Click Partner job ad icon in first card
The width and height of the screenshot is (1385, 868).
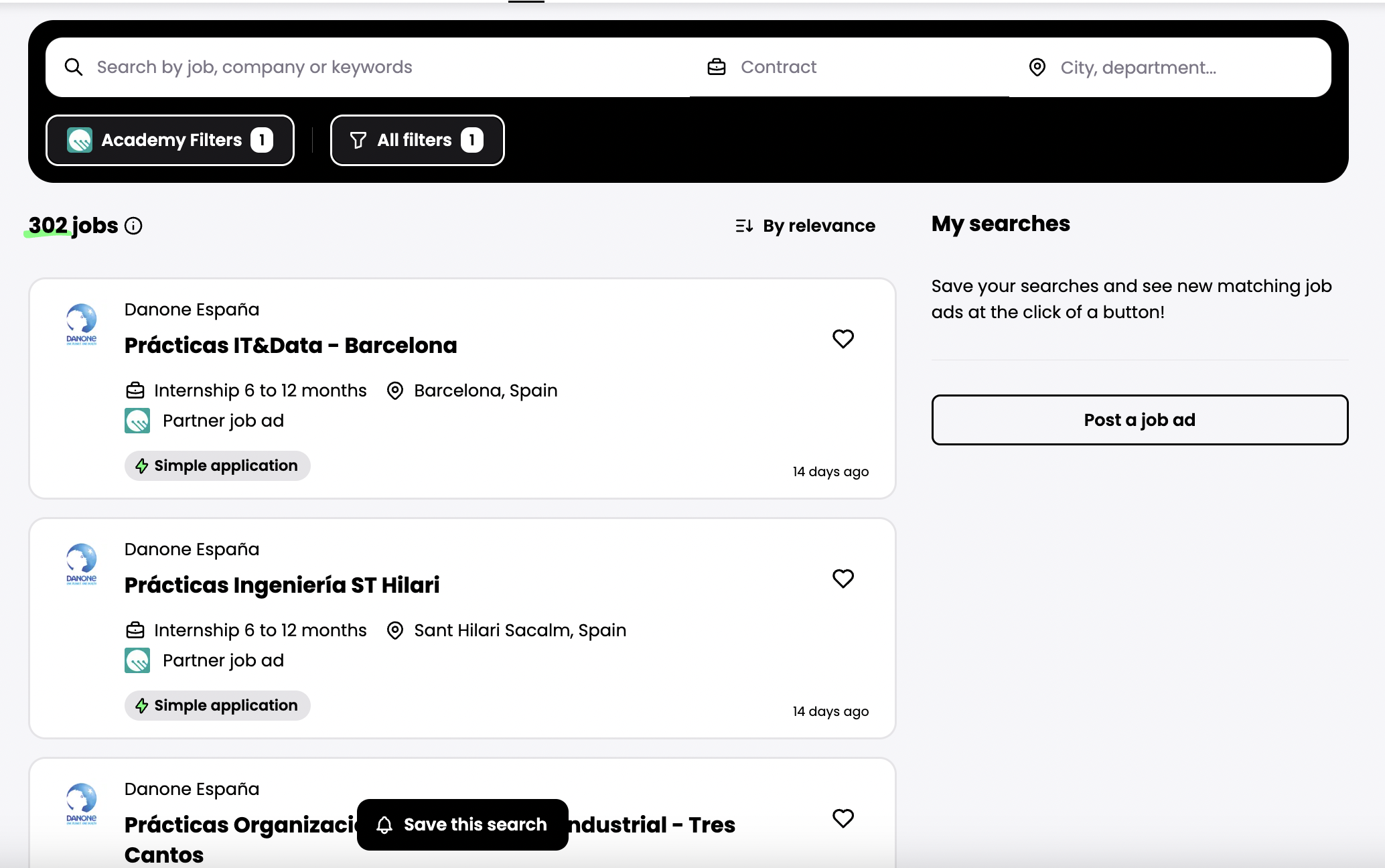137,421
